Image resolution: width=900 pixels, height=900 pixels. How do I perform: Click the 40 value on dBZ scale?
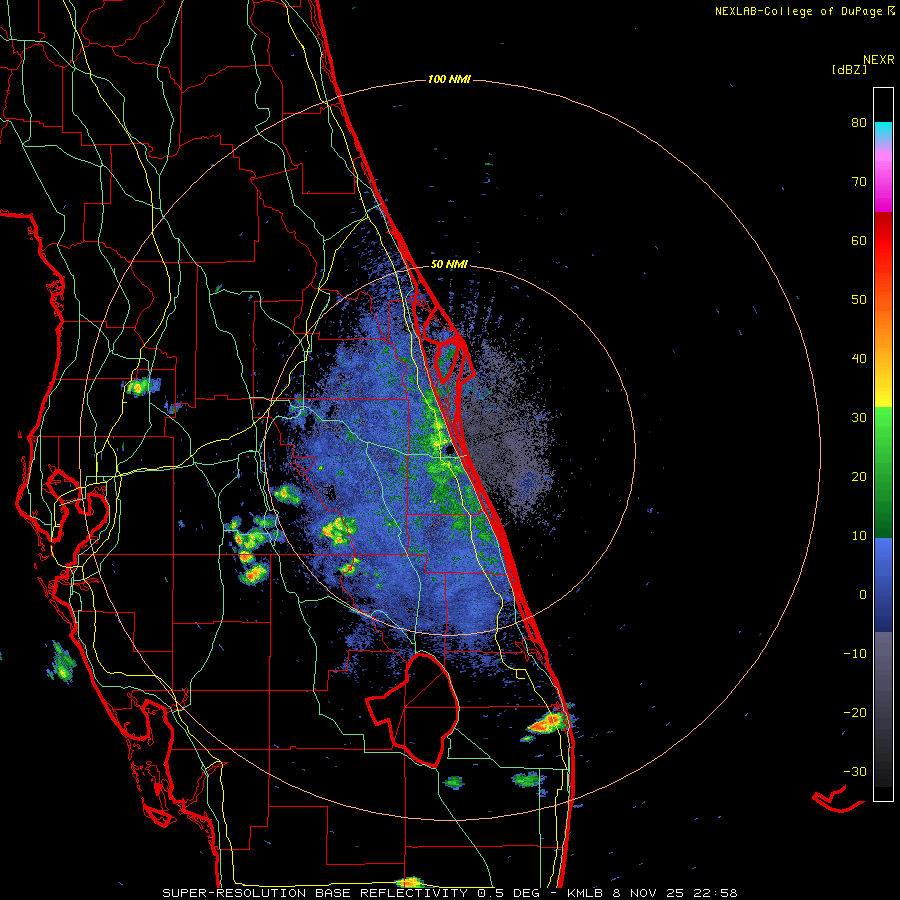[859, 359]
